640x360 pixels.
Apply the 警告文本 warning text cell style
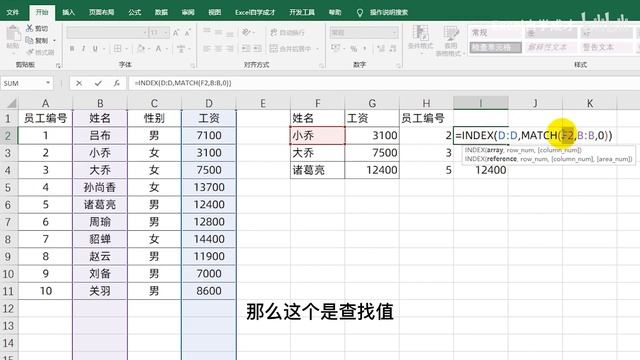click(x=606, y=47)
